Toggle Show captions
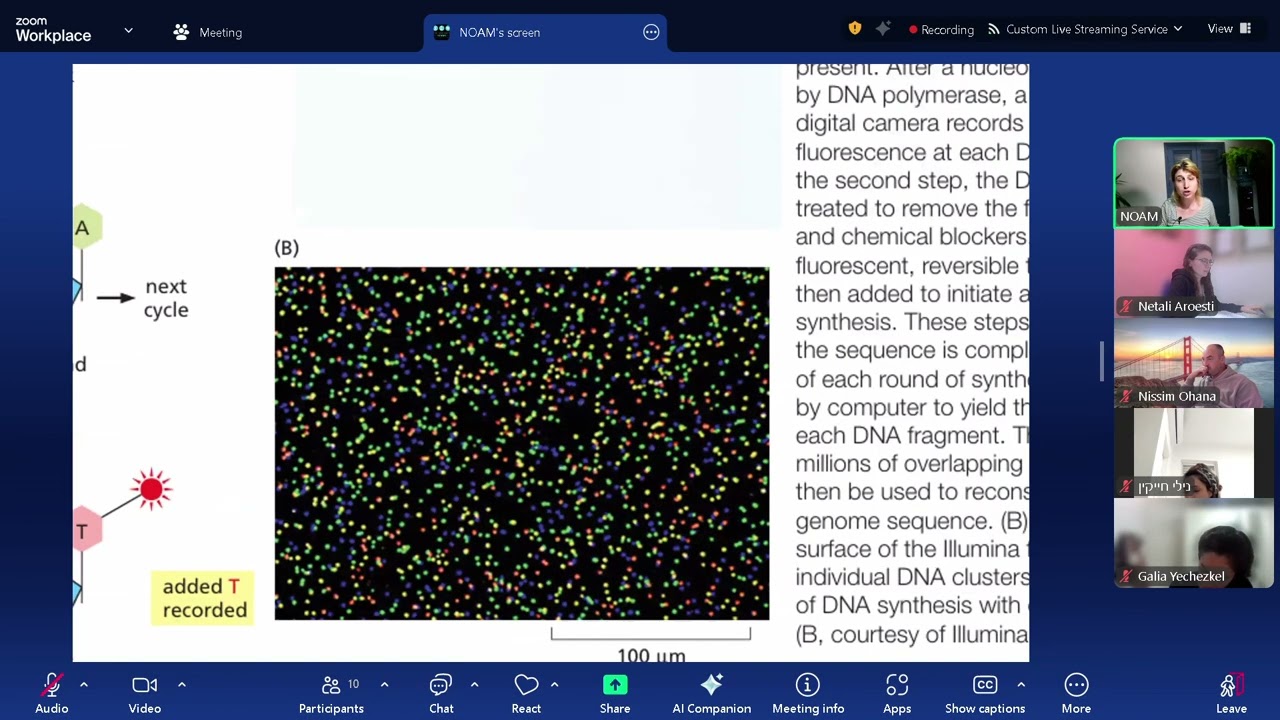Screen dimensions: 1280x720 tap(985, 693)
